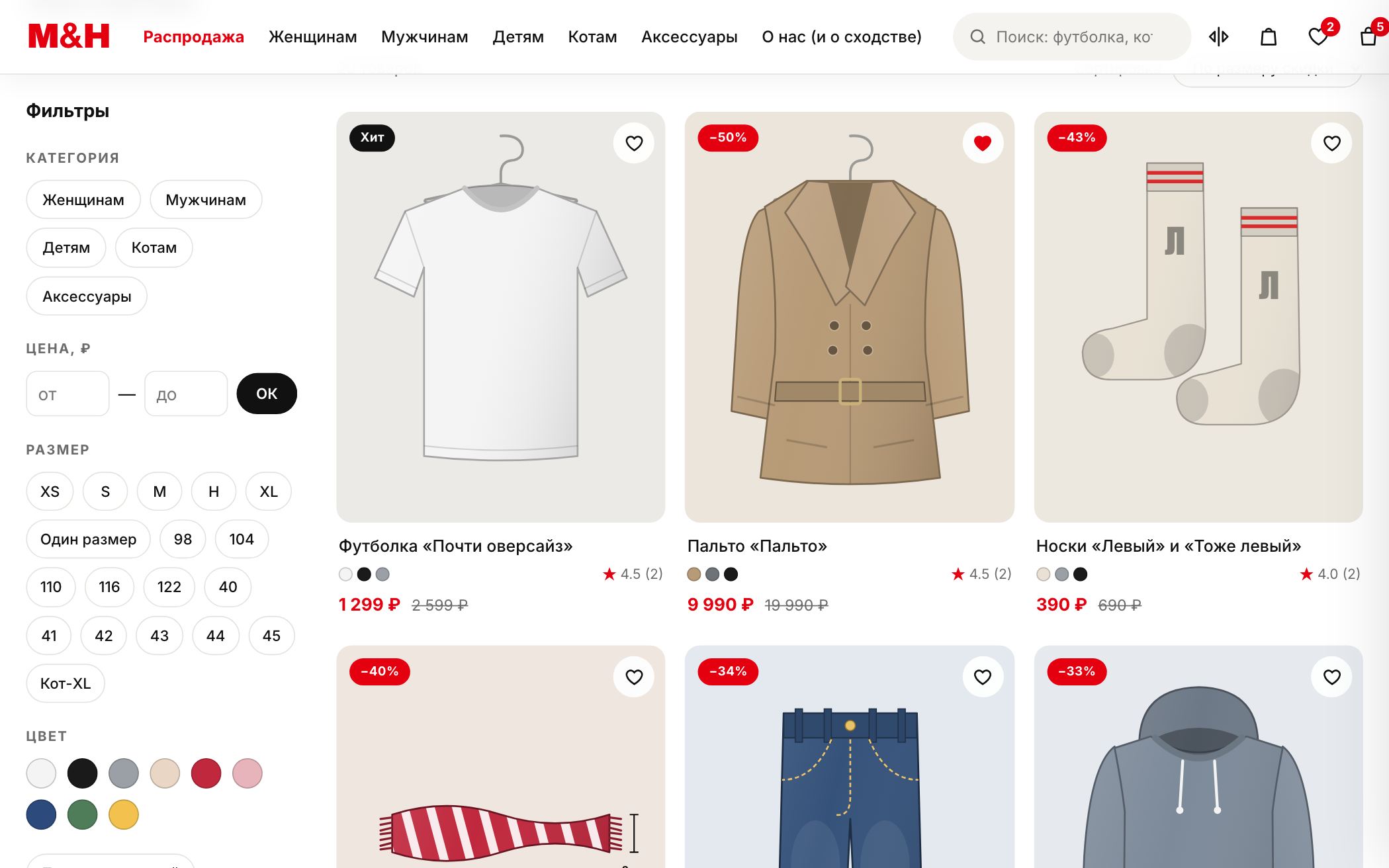
Task: Open the favorites heart with badge 2
Action: [1318, 37]
